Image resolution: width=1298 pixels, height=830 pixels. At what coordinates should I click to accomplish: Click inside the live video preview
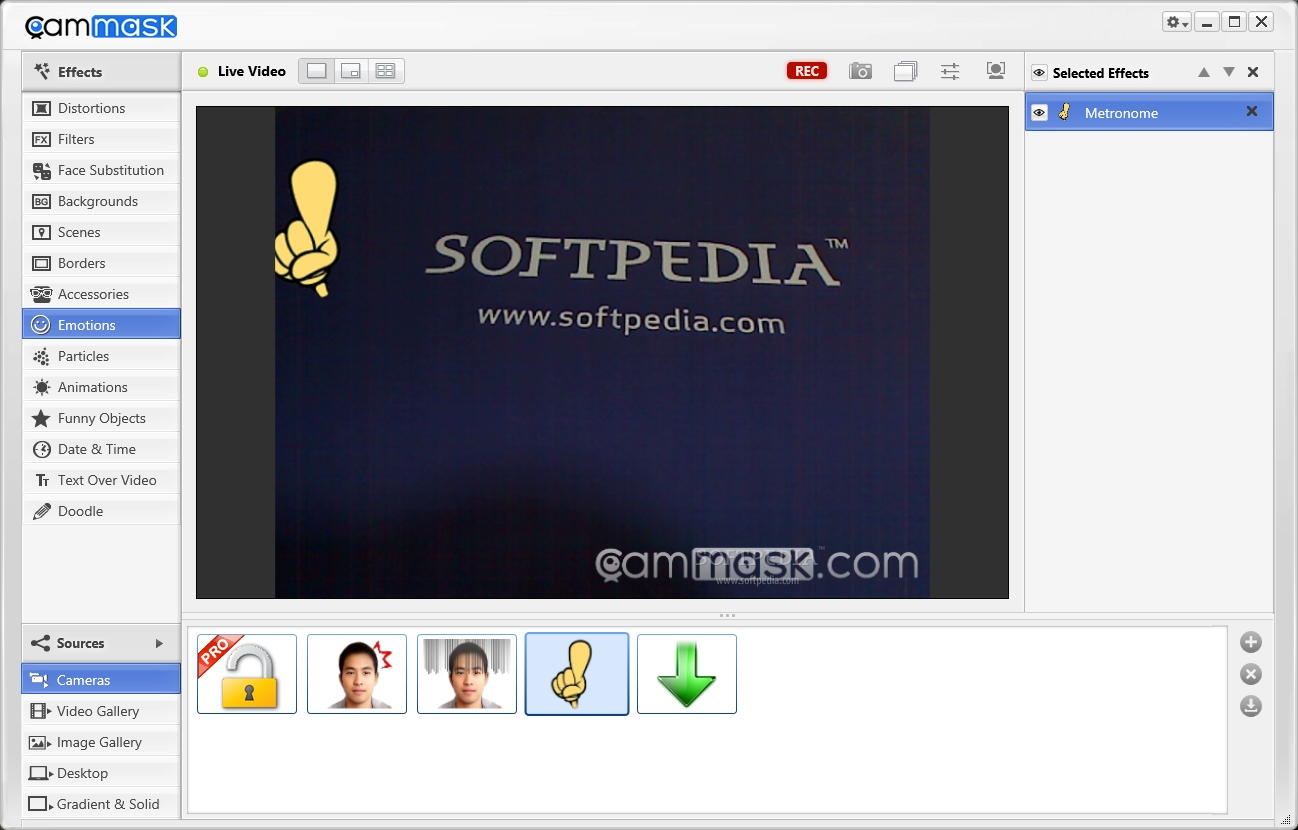pyautogui.click(x=602, y=352)
